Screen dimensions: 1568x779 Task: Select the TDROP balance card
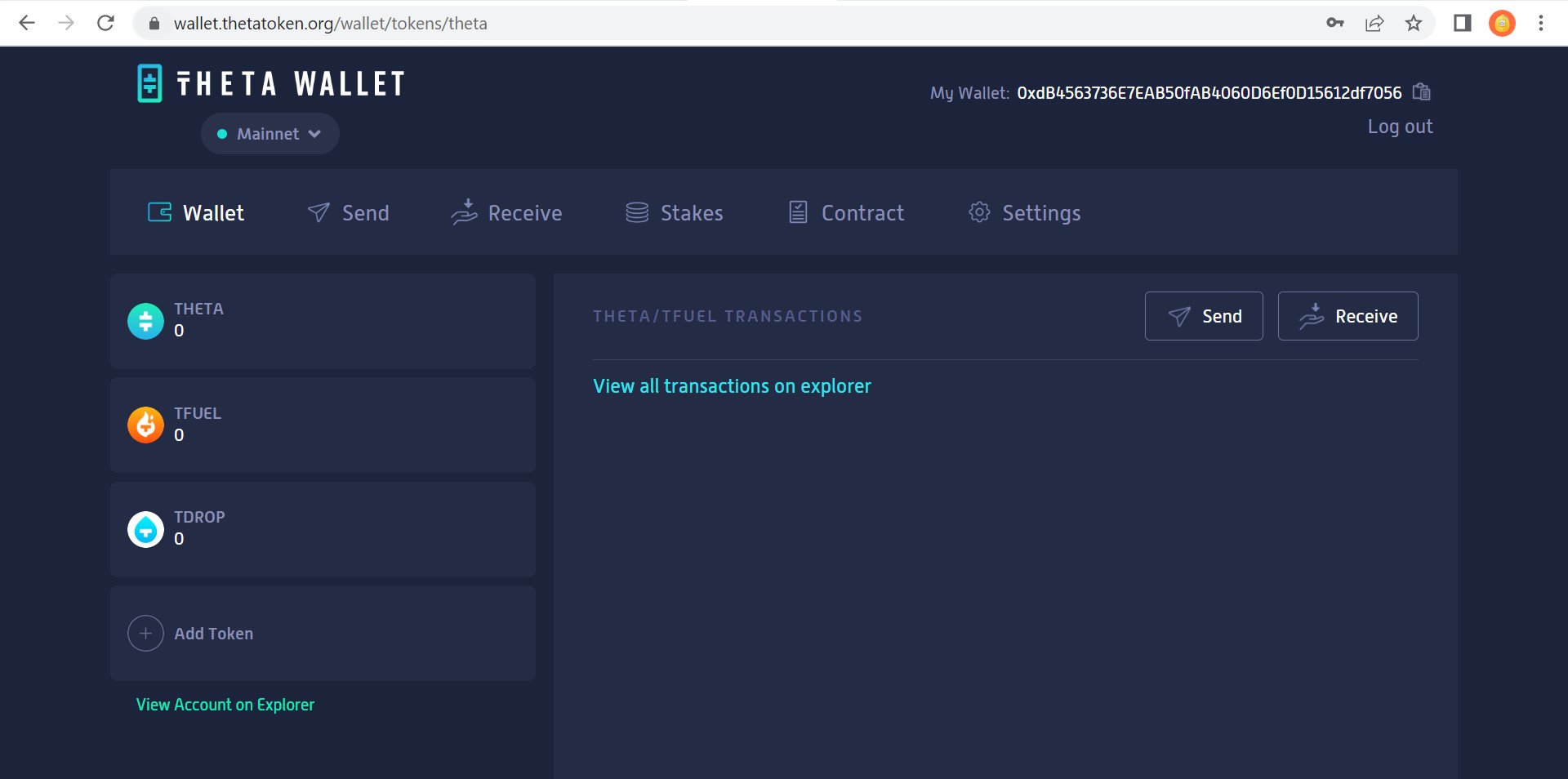click(x=323, y=529)
